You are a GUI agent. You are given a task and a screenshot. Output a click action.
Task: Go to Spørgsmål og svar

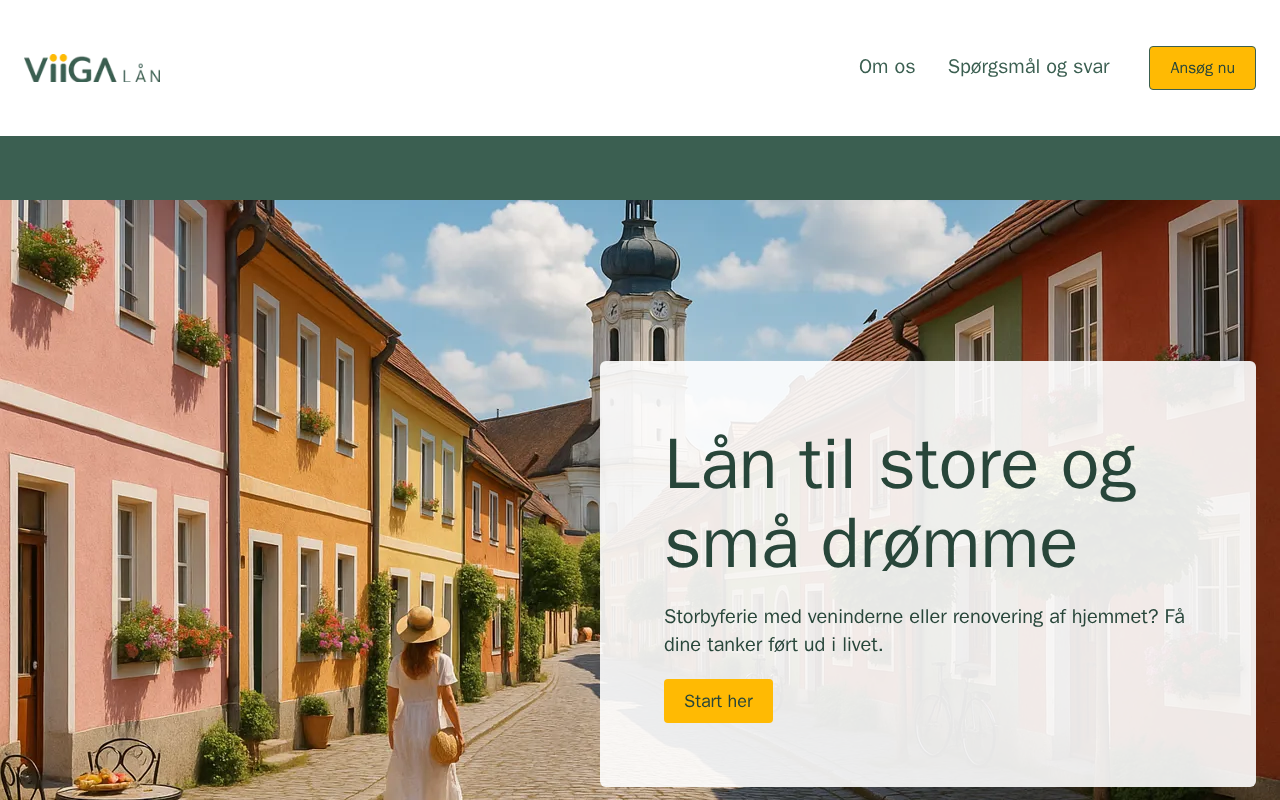tap(1028, 67)
